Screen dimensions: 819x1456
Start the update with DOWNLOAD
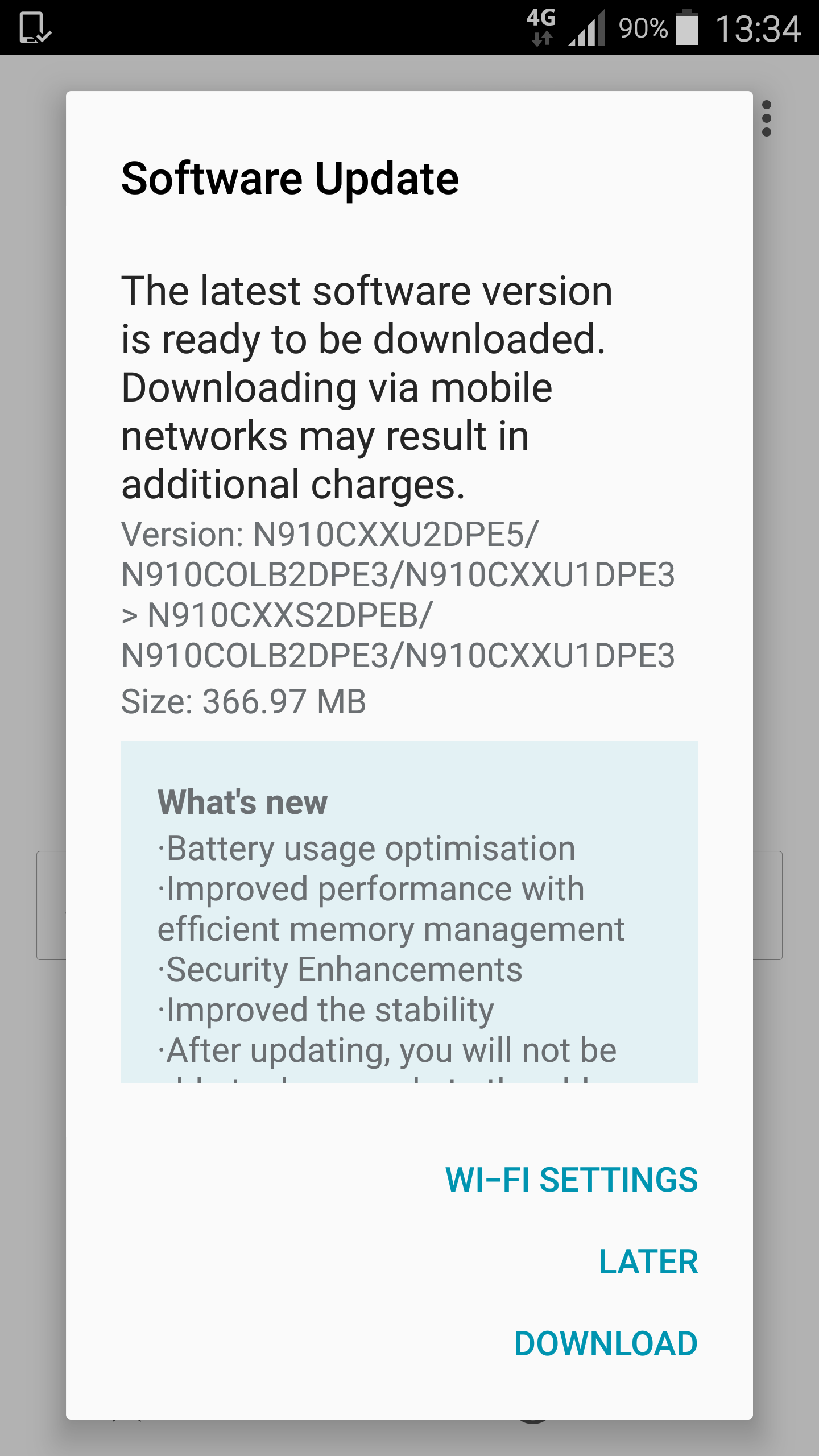[x=605, y=1343]
